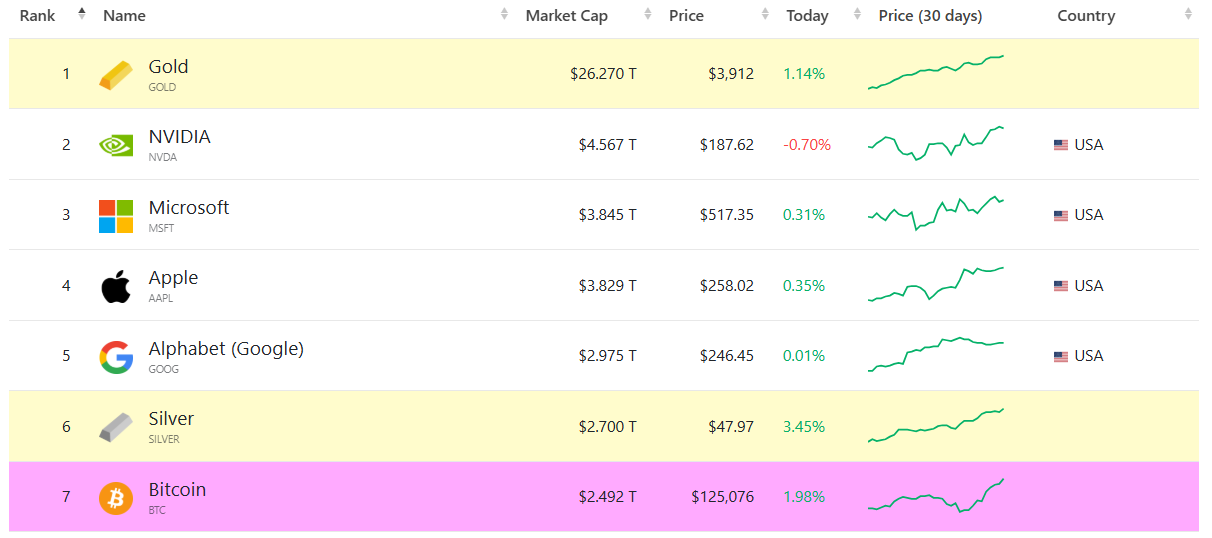This screenshot has height=538, width=1212.
Task: Click the NVIDIA logo icon
Action: (115, 145)
